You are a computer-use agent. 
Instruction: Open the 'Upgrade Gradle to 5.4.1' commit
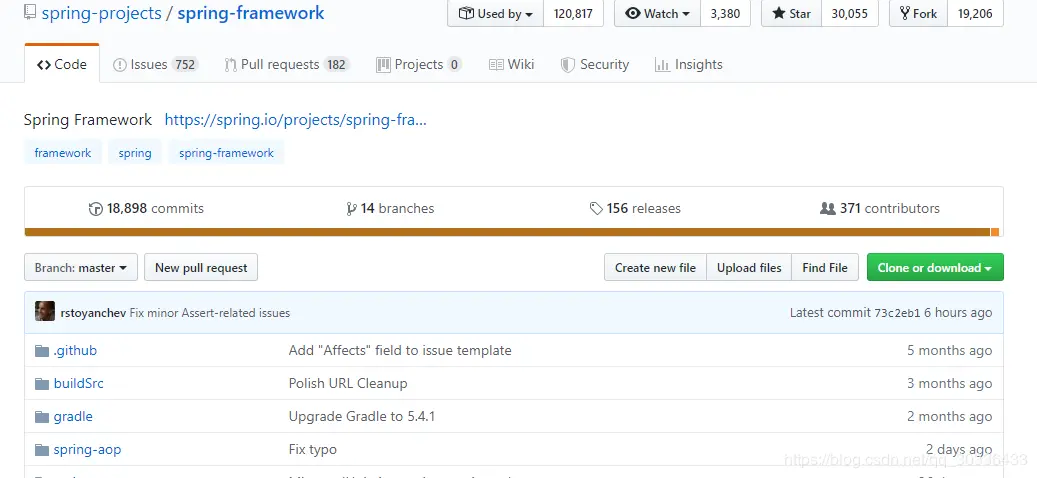362,417
